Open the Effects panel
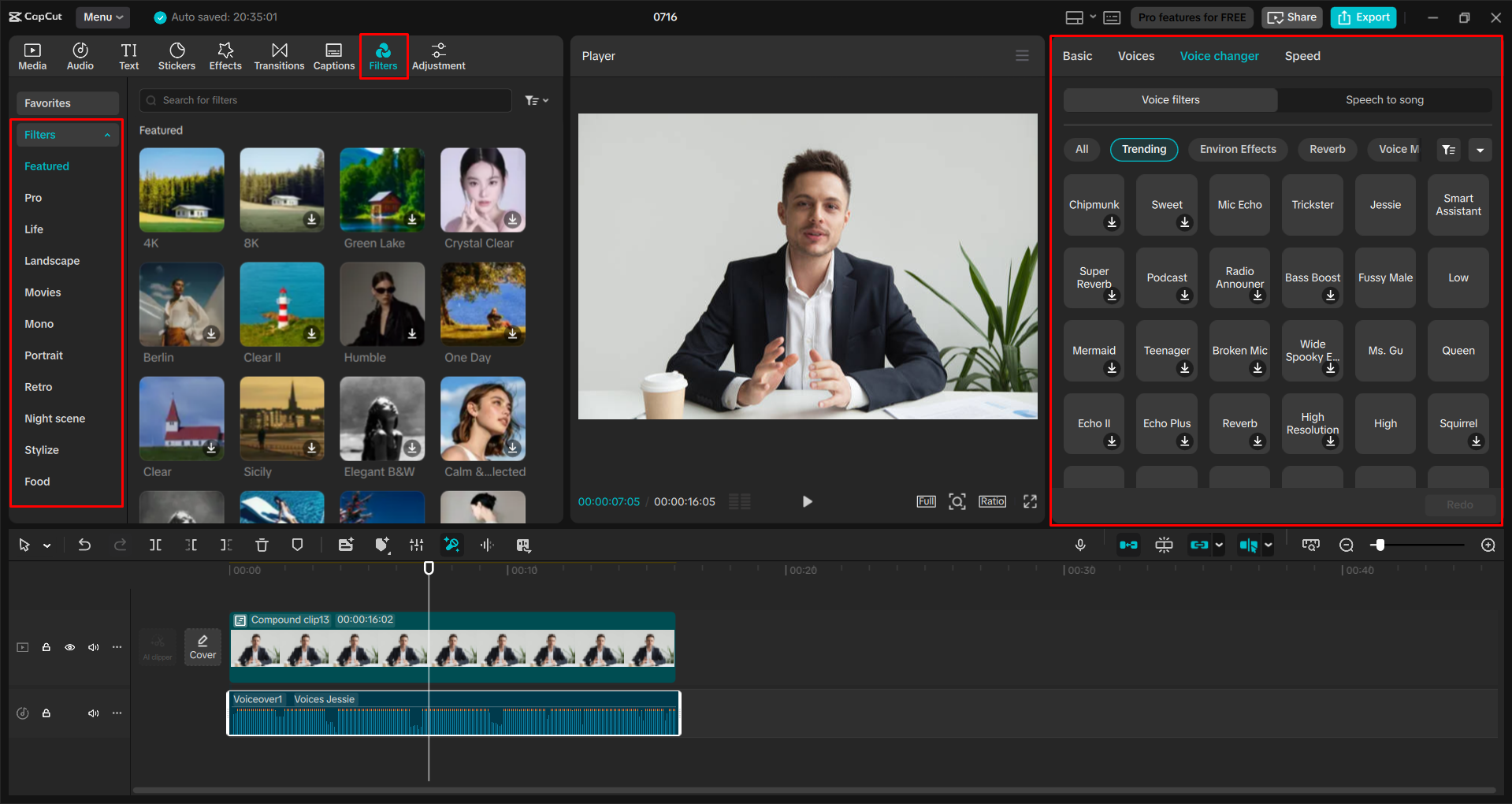The image size is (1512, 804). (225, 57)
